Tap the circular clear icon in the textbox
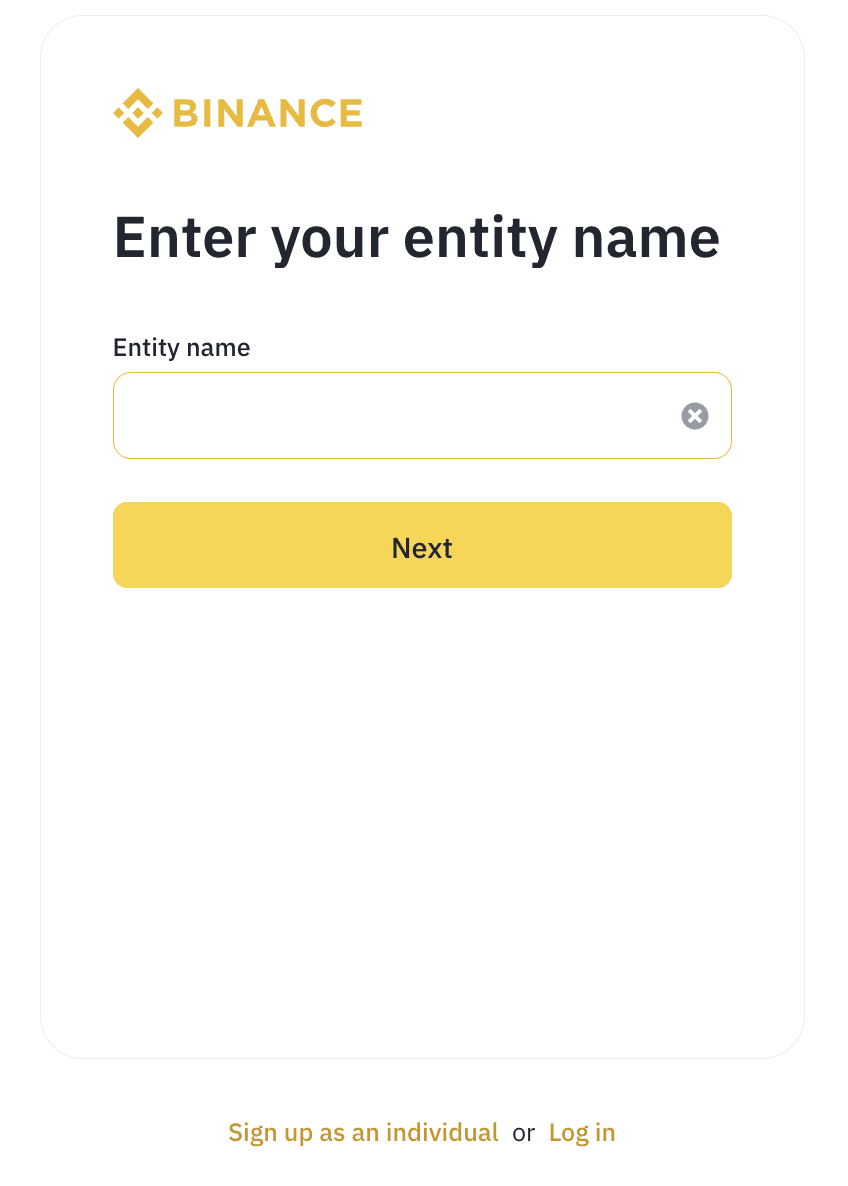 pyautogui.click(x=695, y=416)
